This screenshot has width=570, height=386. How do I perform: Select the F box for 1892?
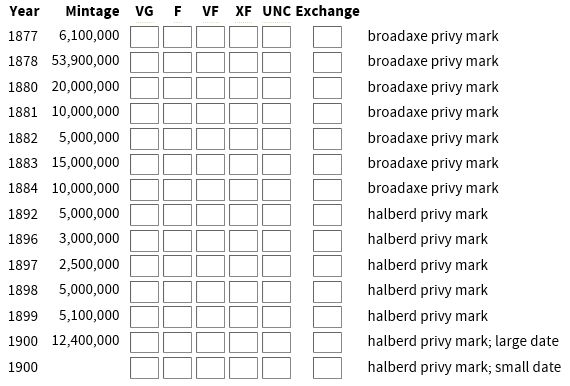pos(177,215)
